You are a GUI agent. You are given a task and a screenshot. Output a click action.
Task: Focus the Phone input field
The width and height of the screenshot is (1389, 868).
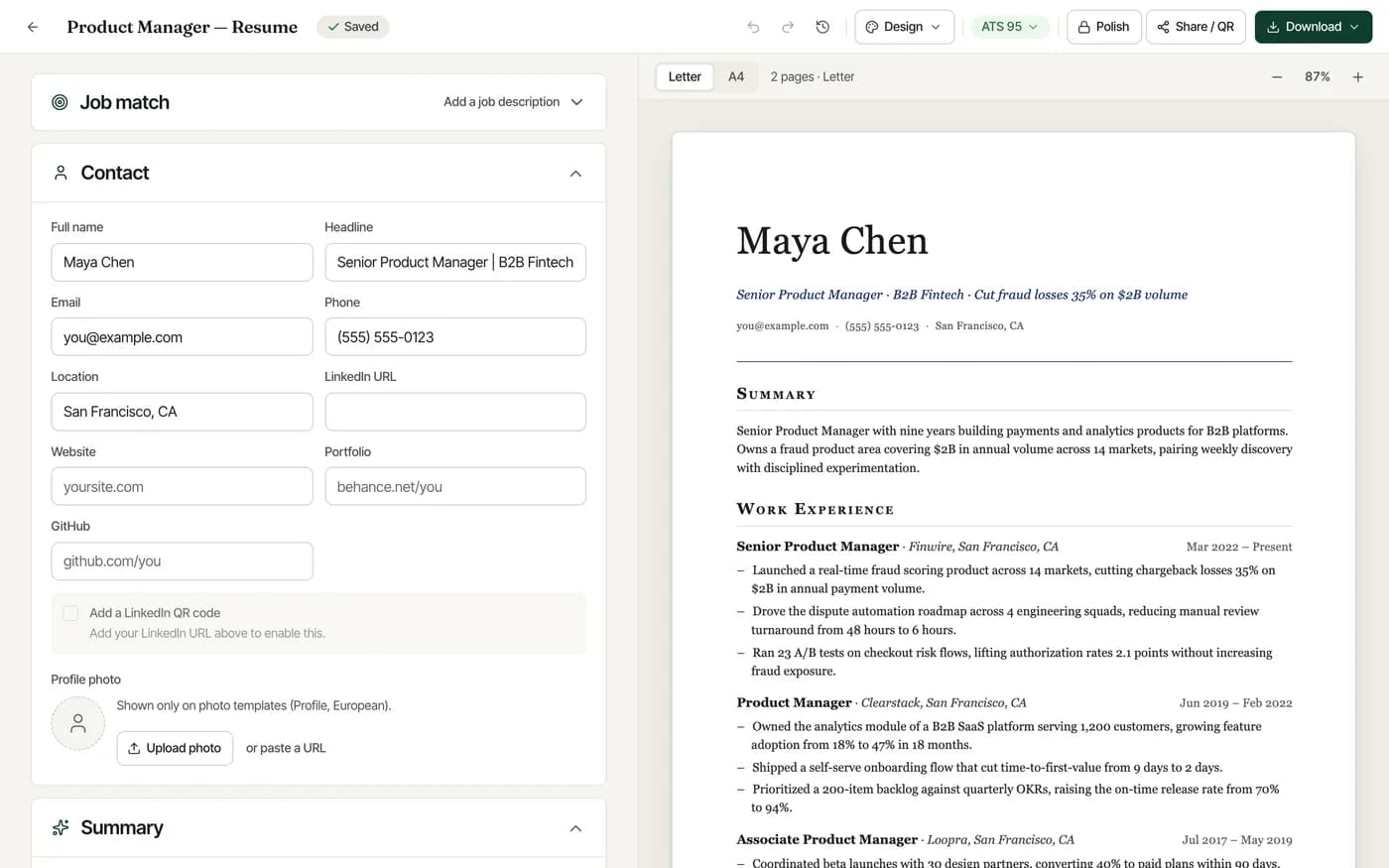(x=455, y=337)
